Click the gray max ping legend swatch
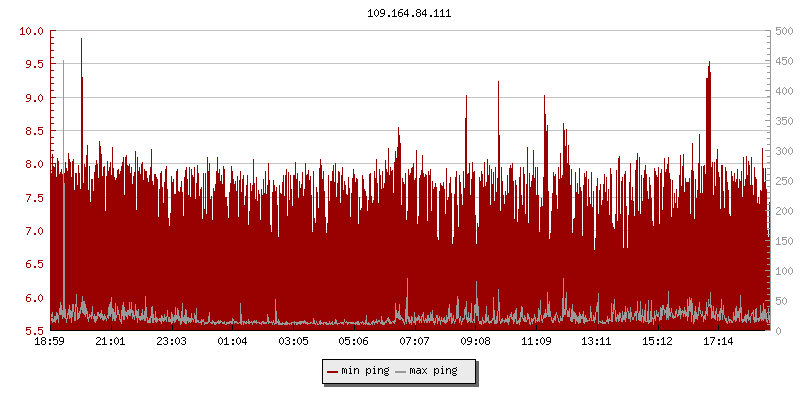The image size is (800, 400). pos(401,371)
